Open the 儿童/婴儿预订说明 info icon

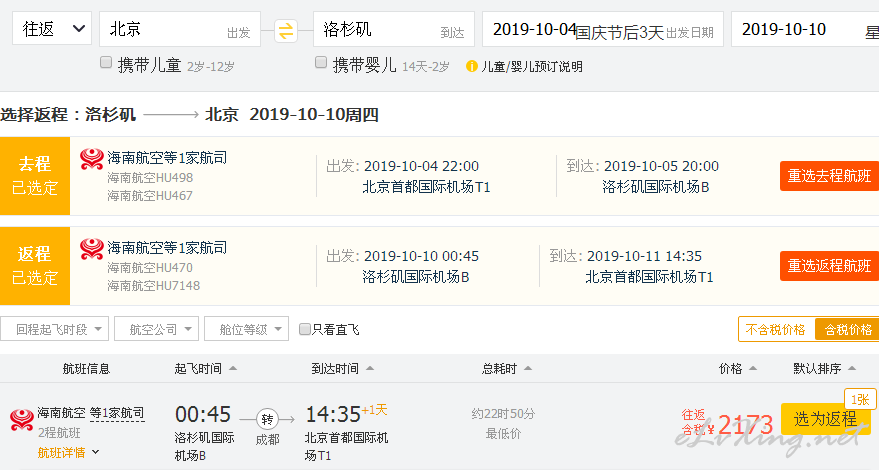click(471, 66)
